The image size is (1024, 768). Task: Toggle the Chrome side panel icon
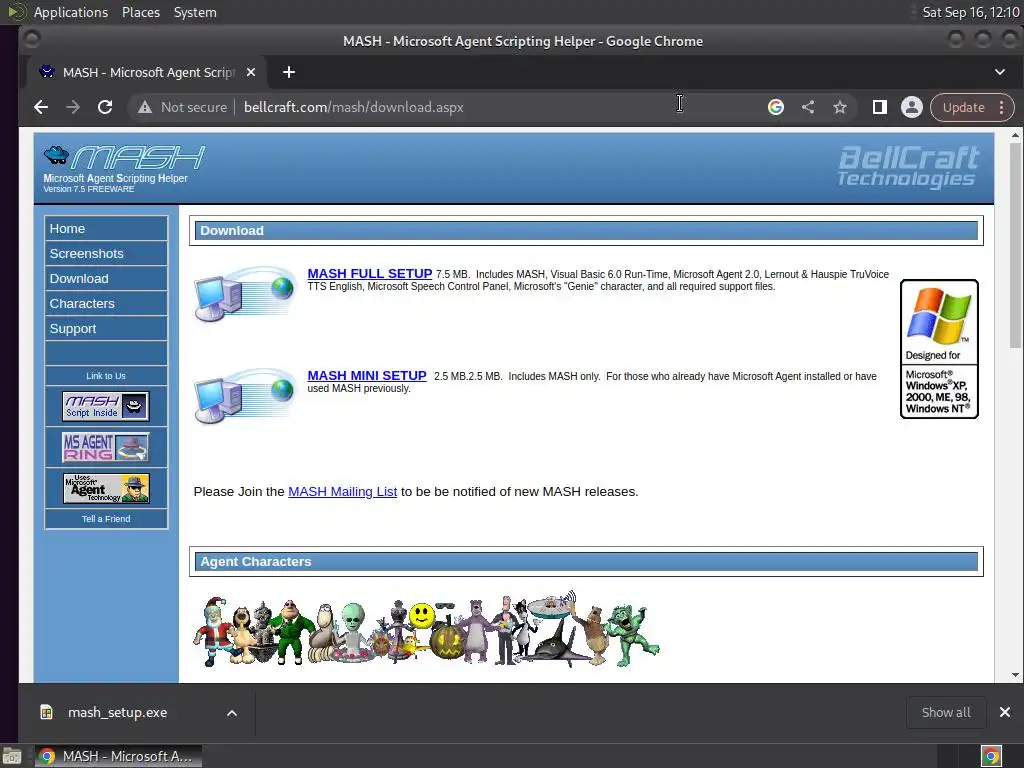[x=880, y=107]
